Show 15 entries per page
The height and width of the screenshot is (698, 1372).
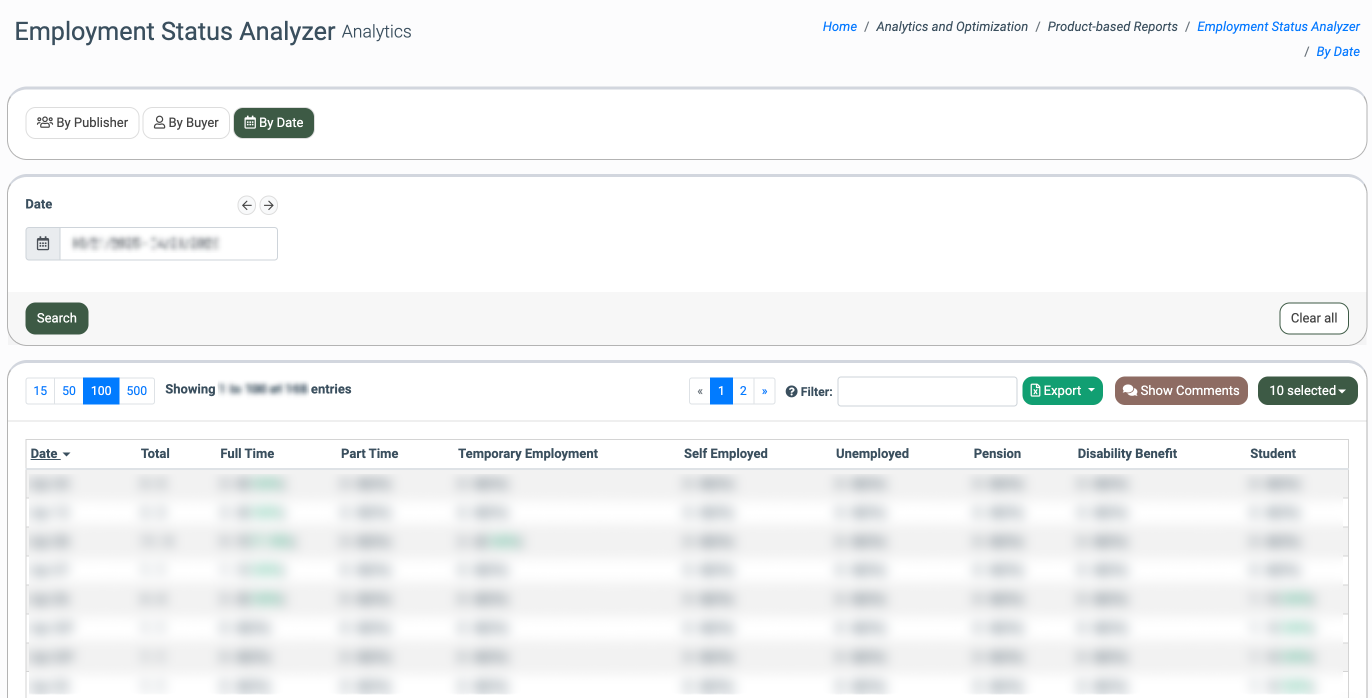click(40, 391)
